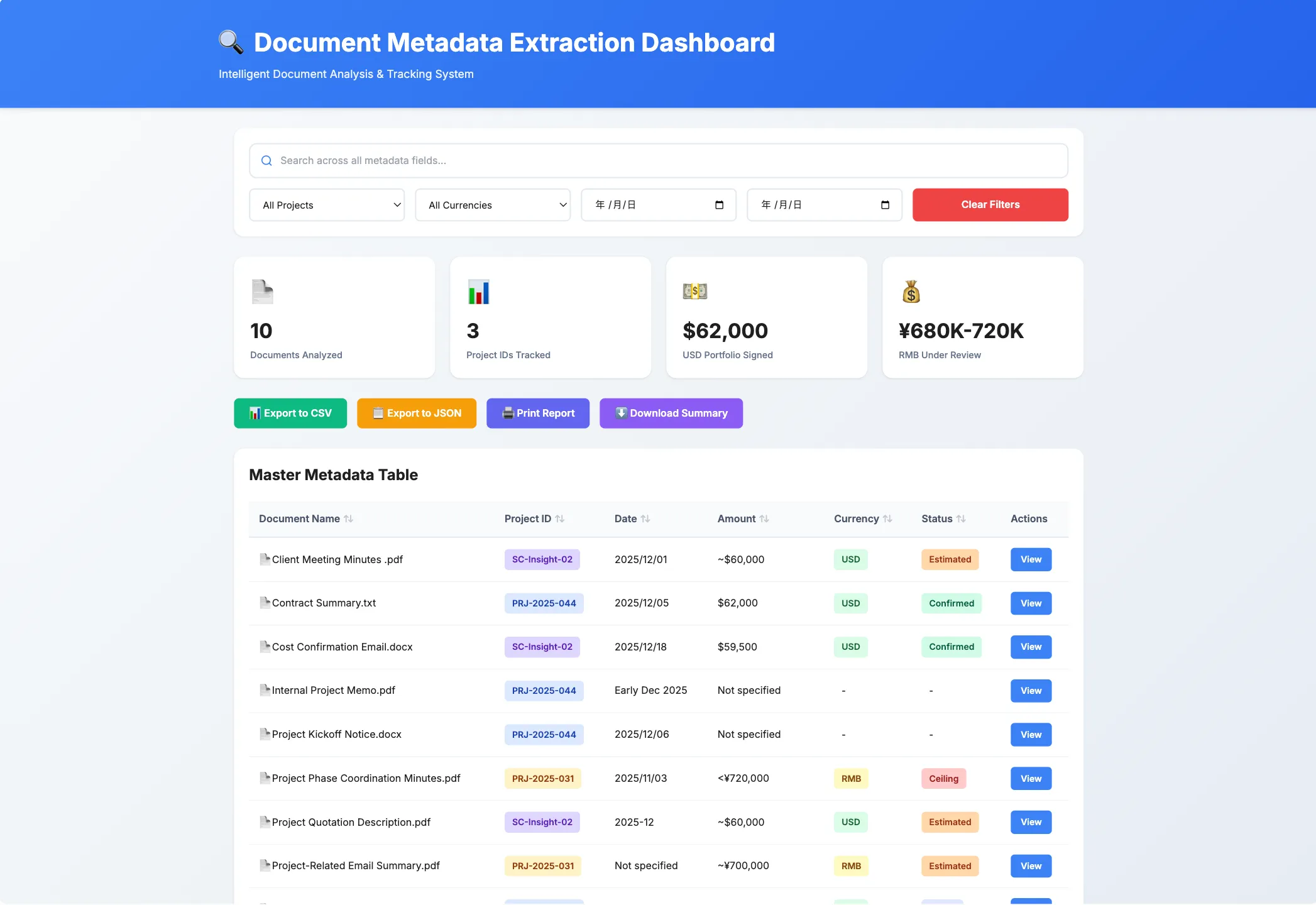Click Export to JSON button
The image size is (1316, 905).
[x=417, y=414]
